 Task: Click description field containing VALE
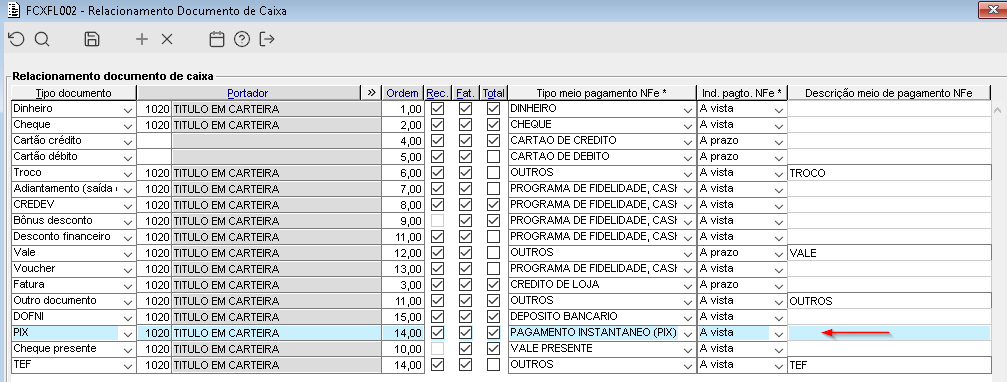point(889,253)
